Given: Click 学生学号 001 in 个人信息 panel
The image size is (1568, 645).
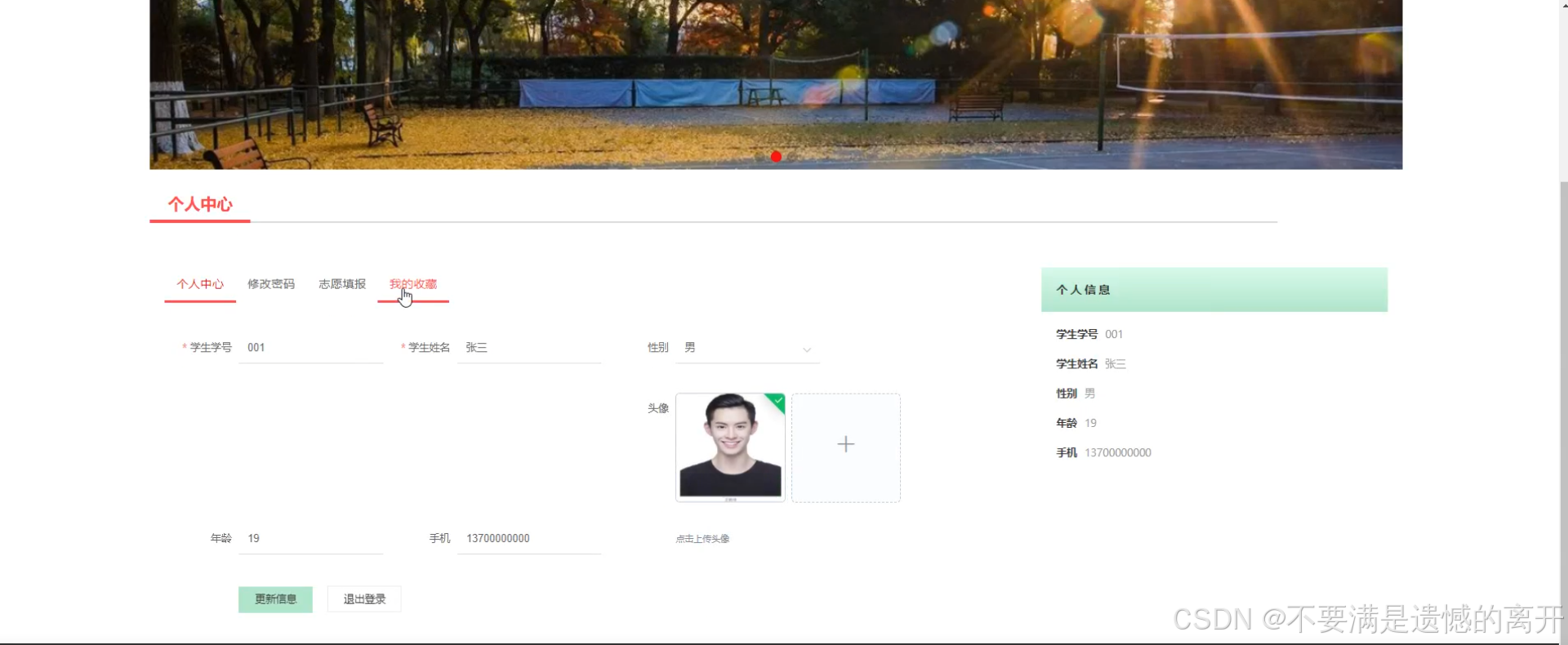Looking at the screenshot, I should coord(1089,335).
